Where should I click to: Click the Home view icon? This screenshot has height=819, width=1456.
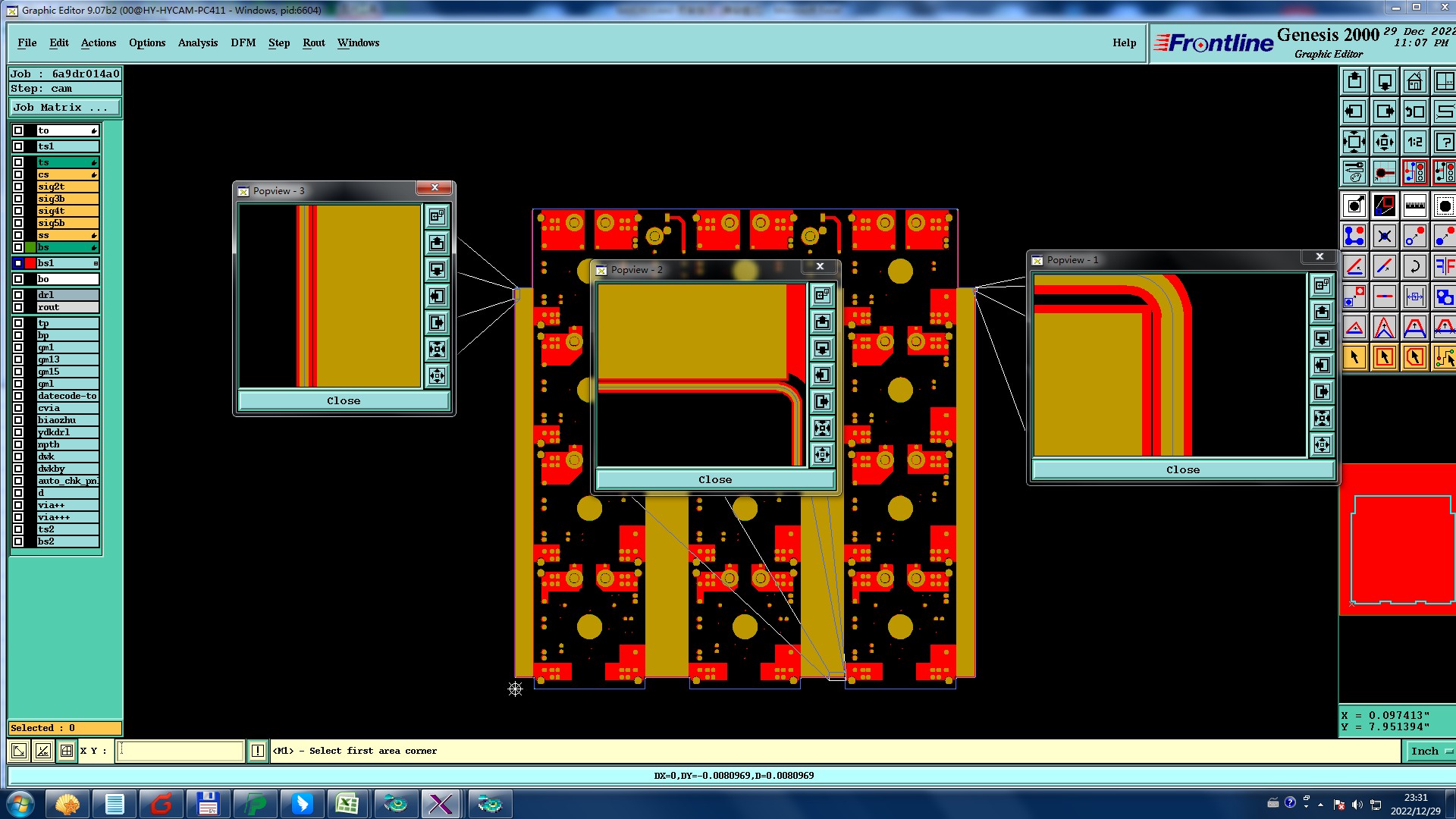pos(1414,81)
